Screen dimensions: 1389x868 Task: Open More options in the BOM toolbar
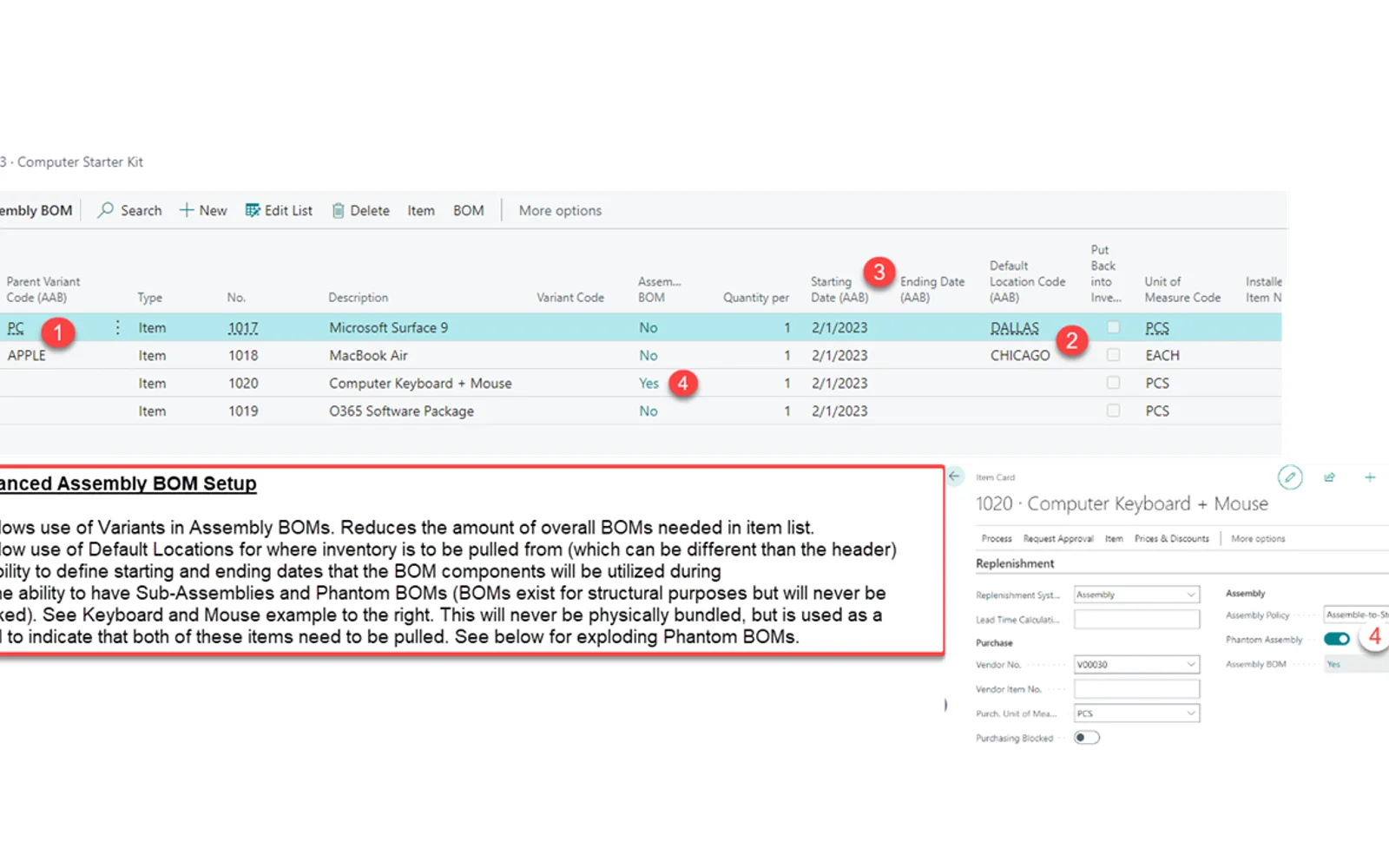560,210
